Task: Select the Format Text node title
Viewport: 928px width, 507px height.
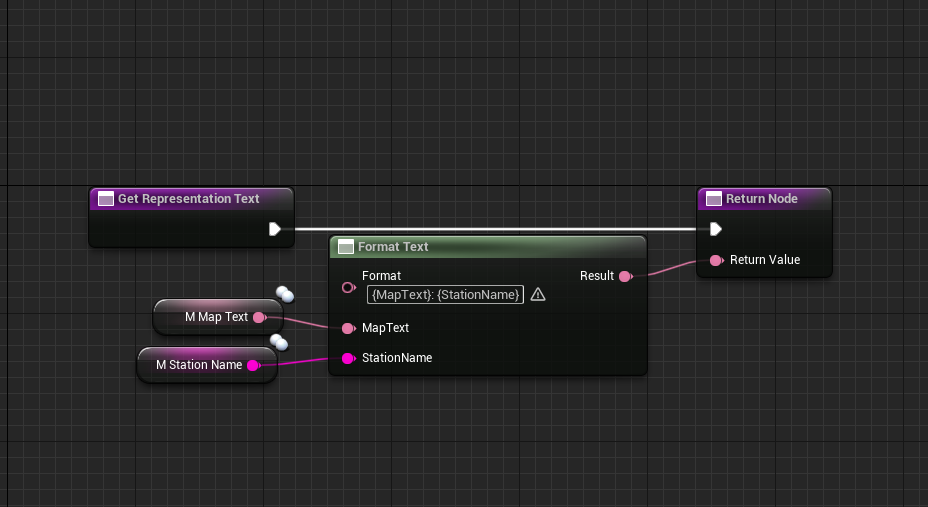Action: tap(393, 247)
